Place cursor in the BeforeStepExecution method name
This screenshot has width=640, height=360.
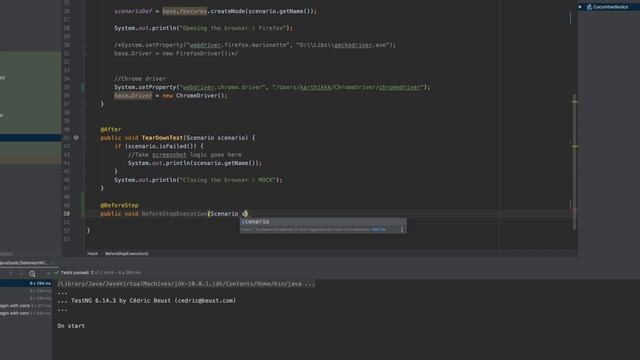coord(174,213)
